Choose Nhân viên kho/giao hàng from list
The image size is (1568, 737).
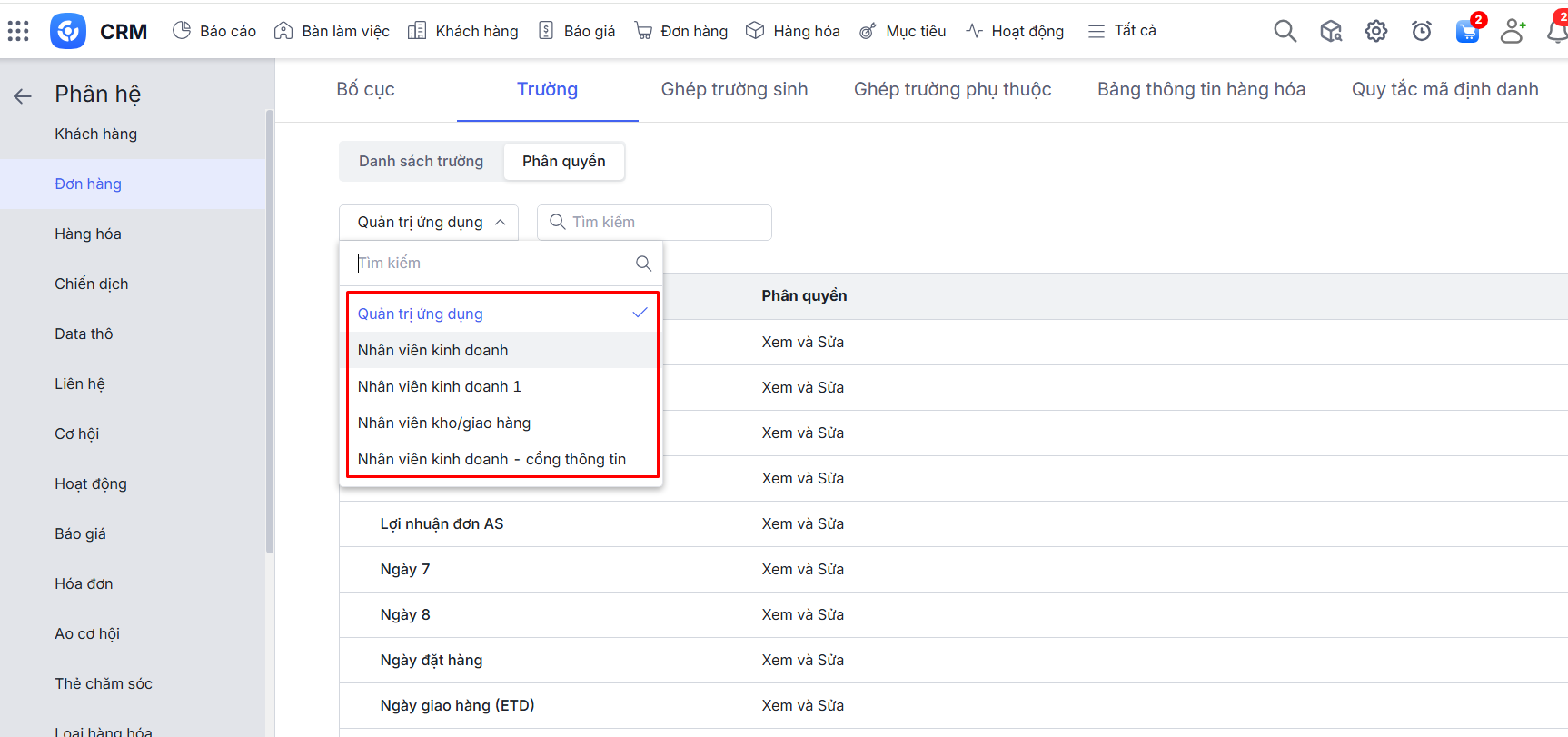444,423
